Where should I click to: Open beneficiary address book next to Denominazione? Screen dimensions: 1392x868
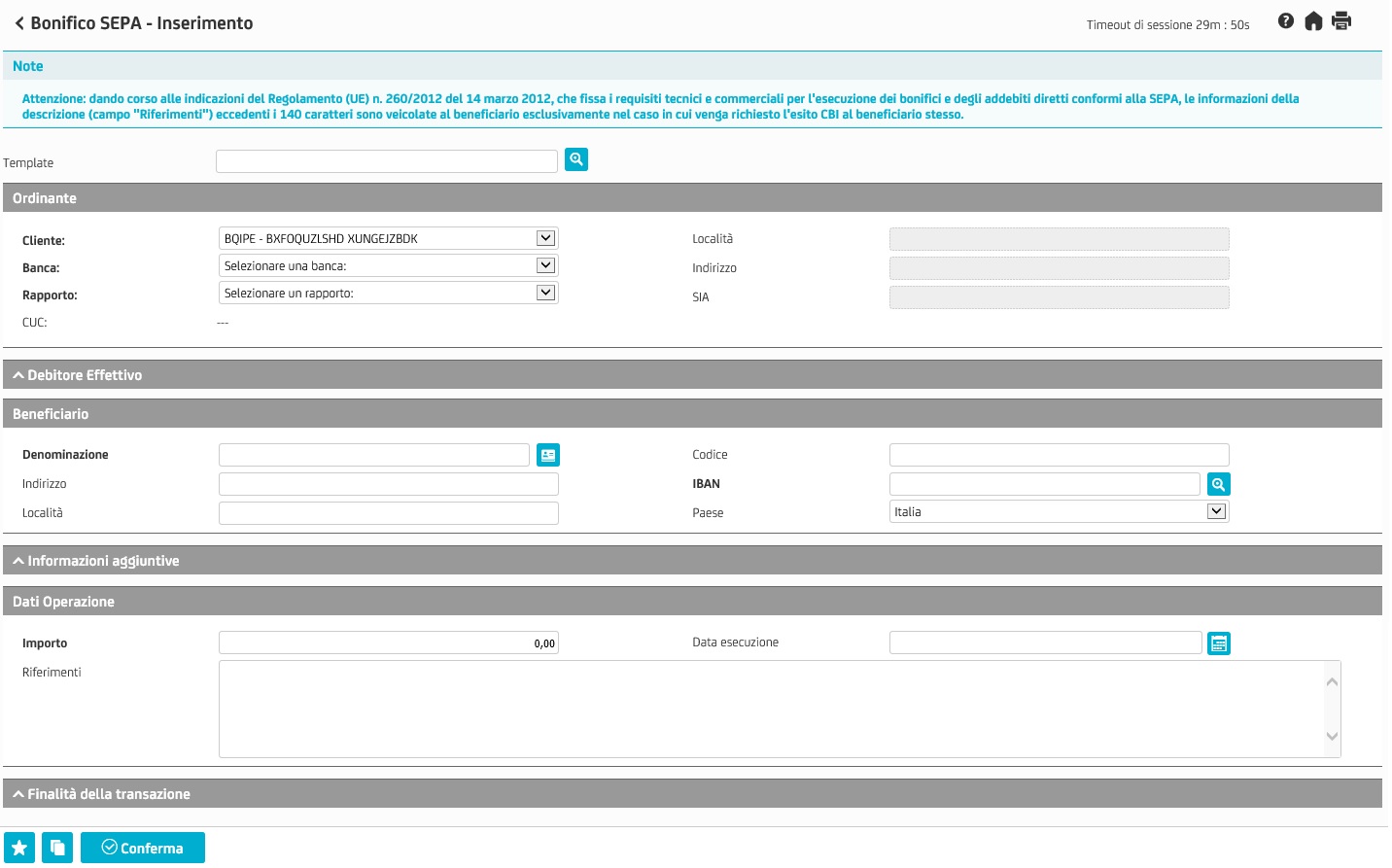[x=548, y=455]
